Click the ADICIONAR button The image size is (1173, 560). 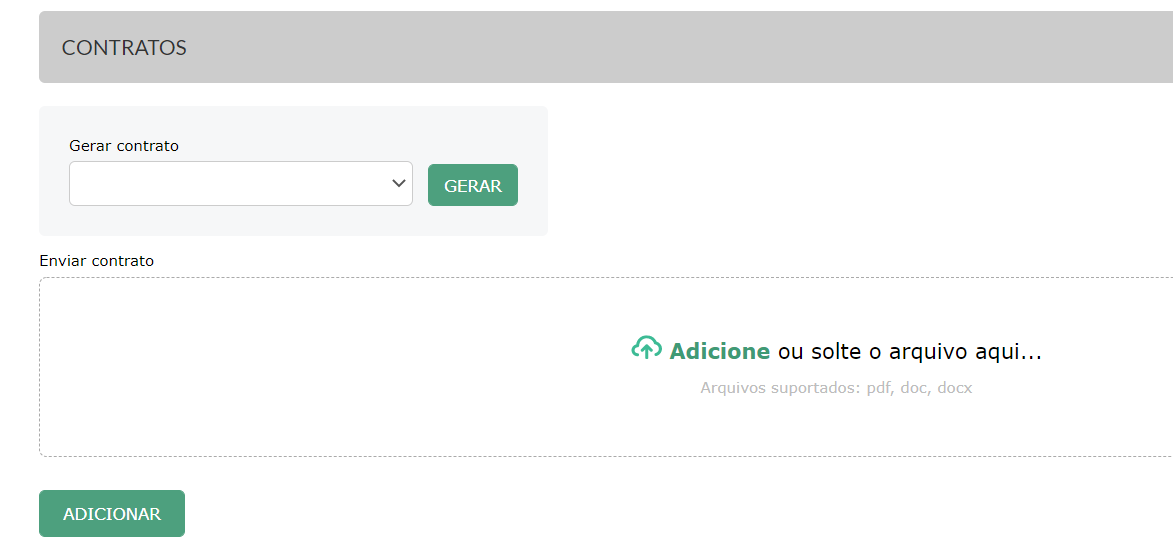[x=112, y=514]
